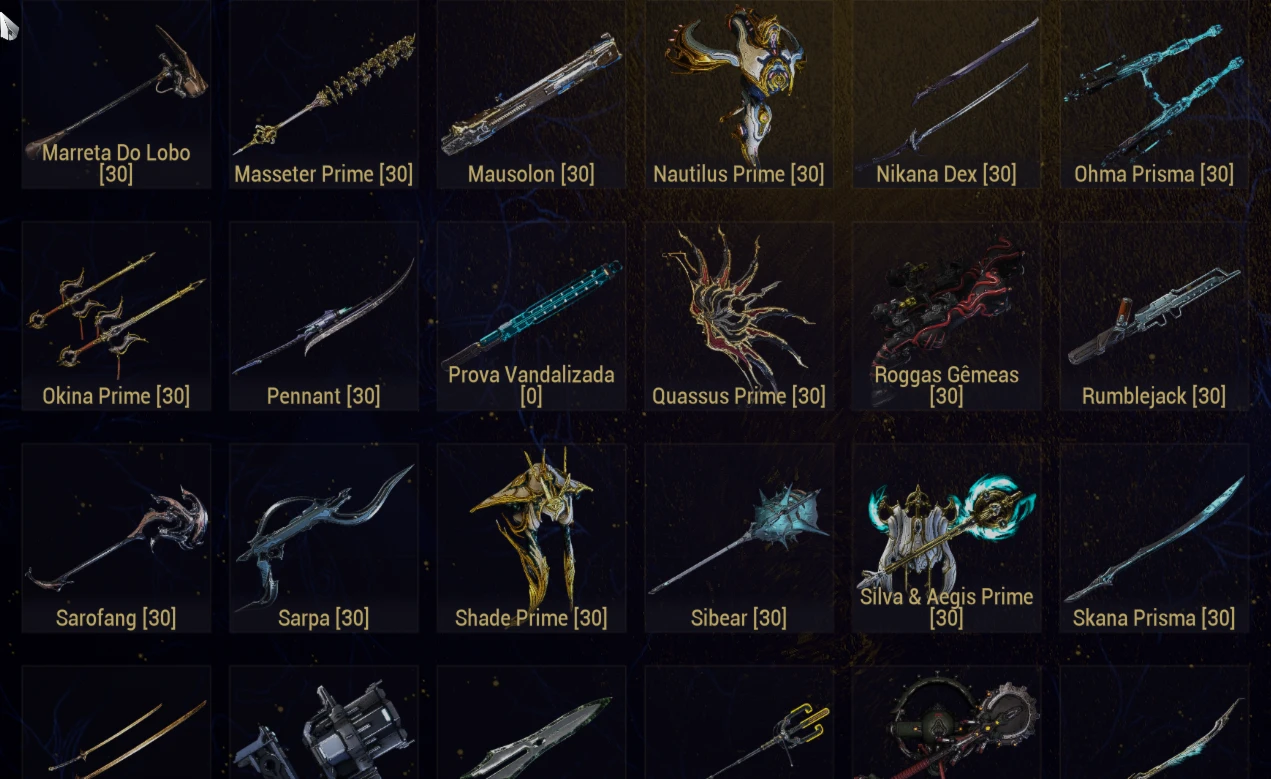Screen dimensions: 1271x779
Task: Select Silva & Aegis Prime
Action: click(x=946, y=538)
